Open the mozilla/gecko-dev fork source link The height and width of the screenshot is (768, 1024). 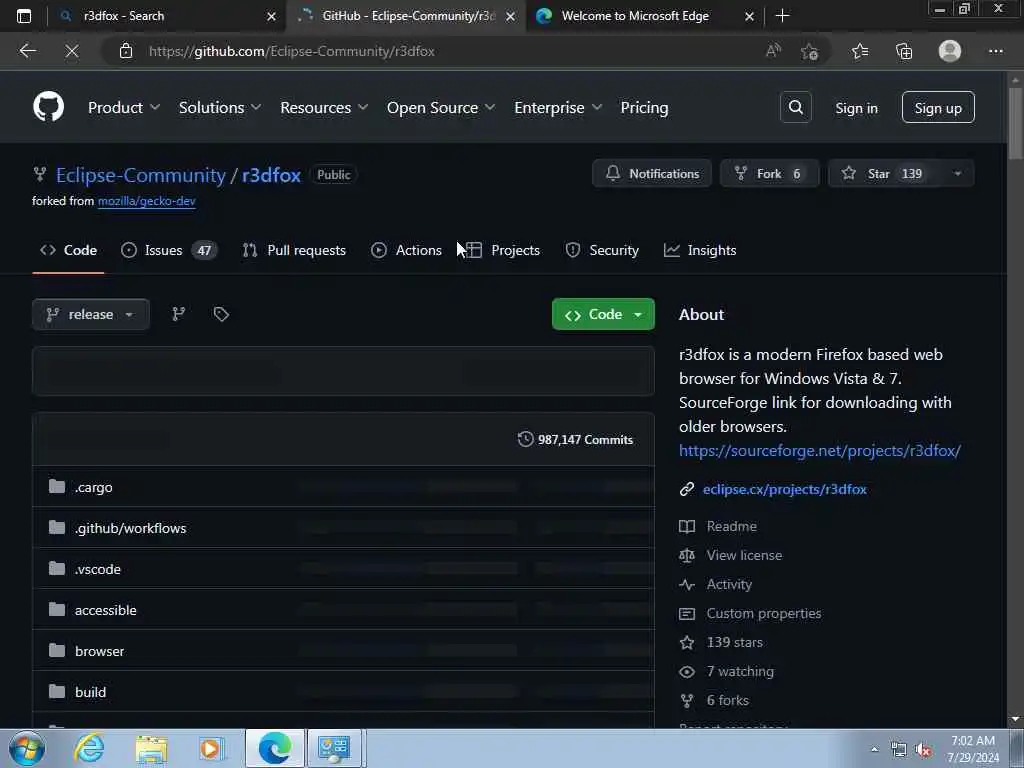coord(146,201)
